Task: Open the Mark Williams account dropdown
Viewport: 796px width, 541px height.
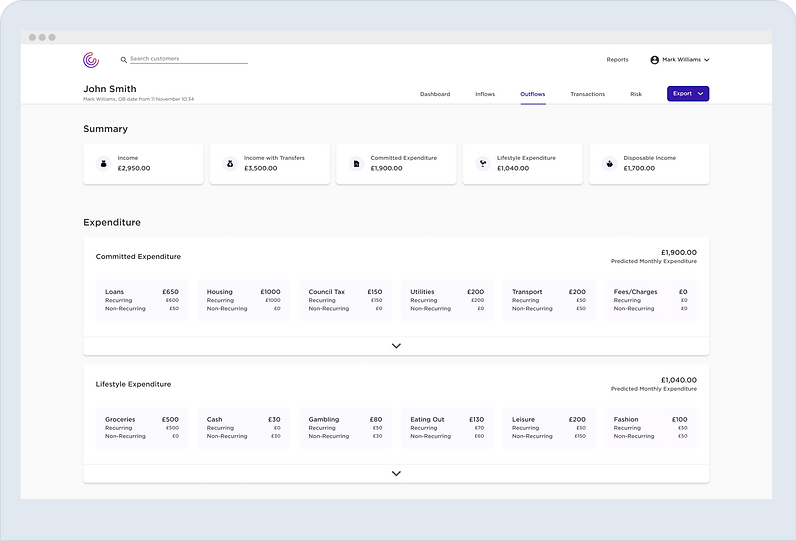Action: pyautogui.click(x=680, y=60)
